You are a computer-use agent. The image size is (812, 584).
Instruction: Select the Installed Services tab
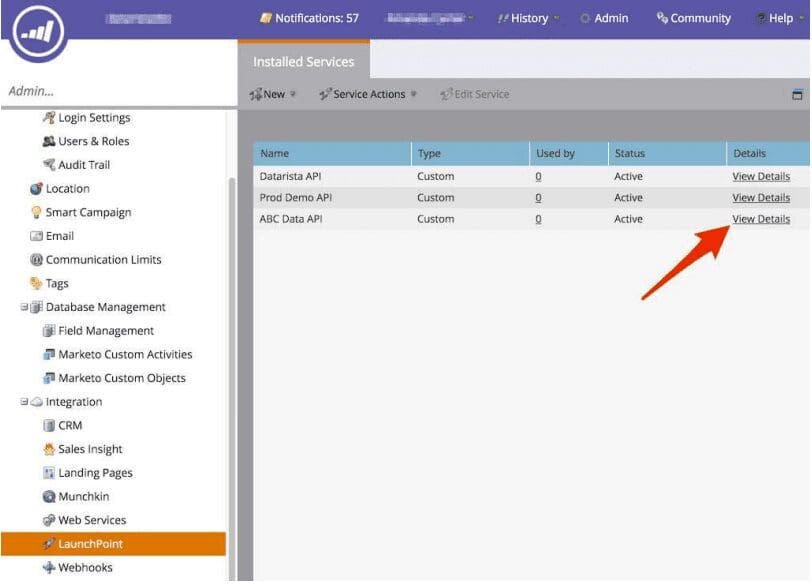[x=303, y=62]
